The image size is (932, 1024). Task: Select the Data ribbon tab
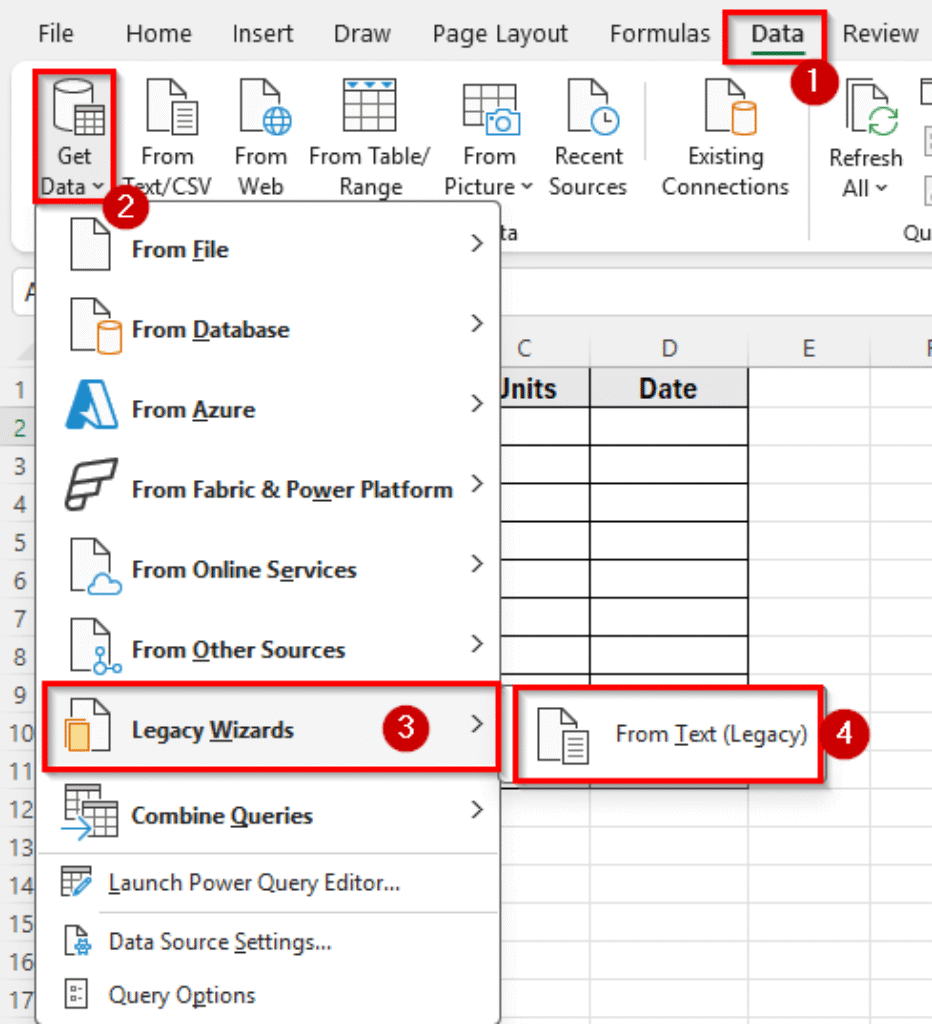coord(777,33)
